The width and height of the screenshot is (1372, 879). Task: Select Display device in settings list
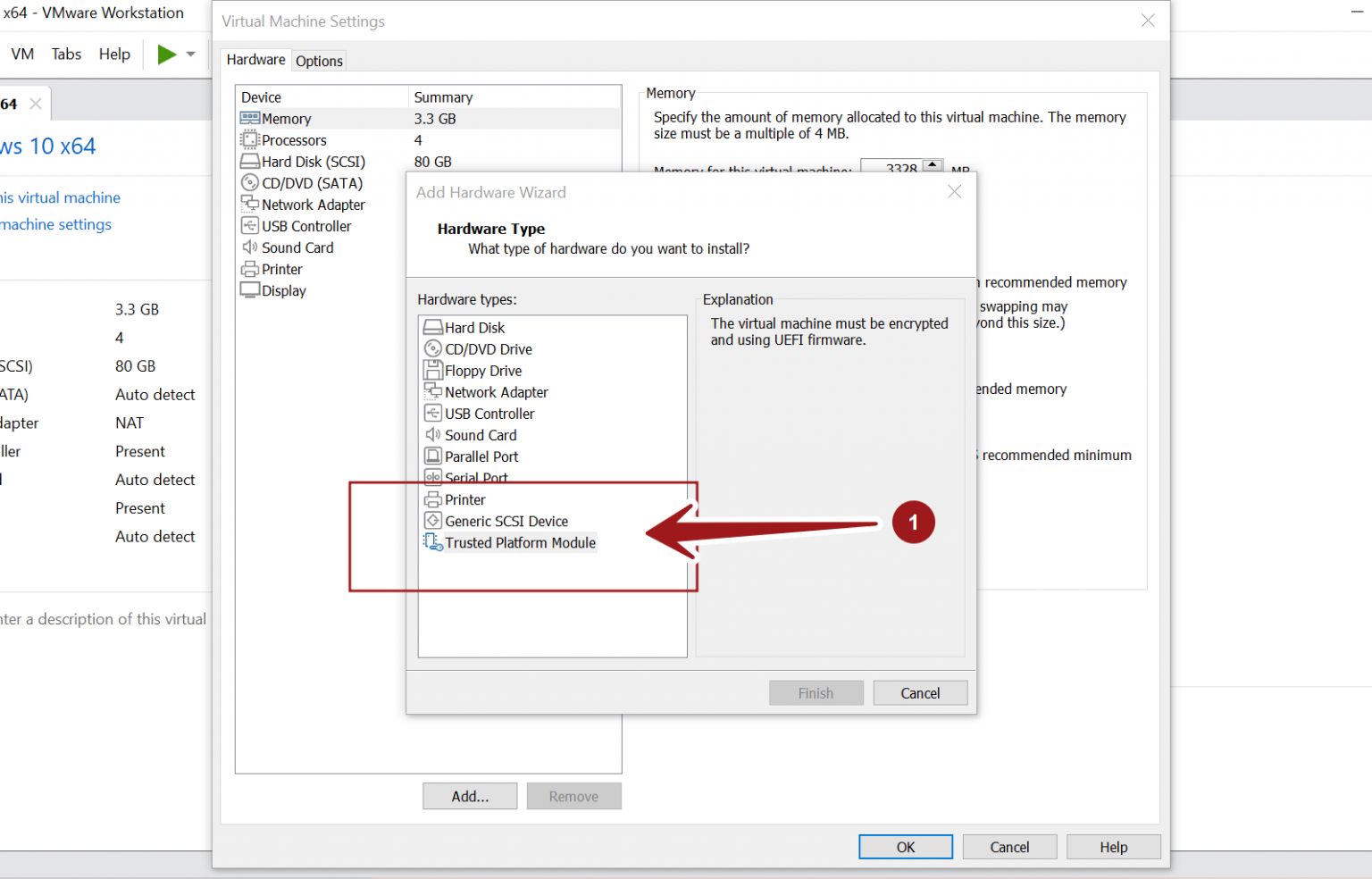click(x=283, y=291)
